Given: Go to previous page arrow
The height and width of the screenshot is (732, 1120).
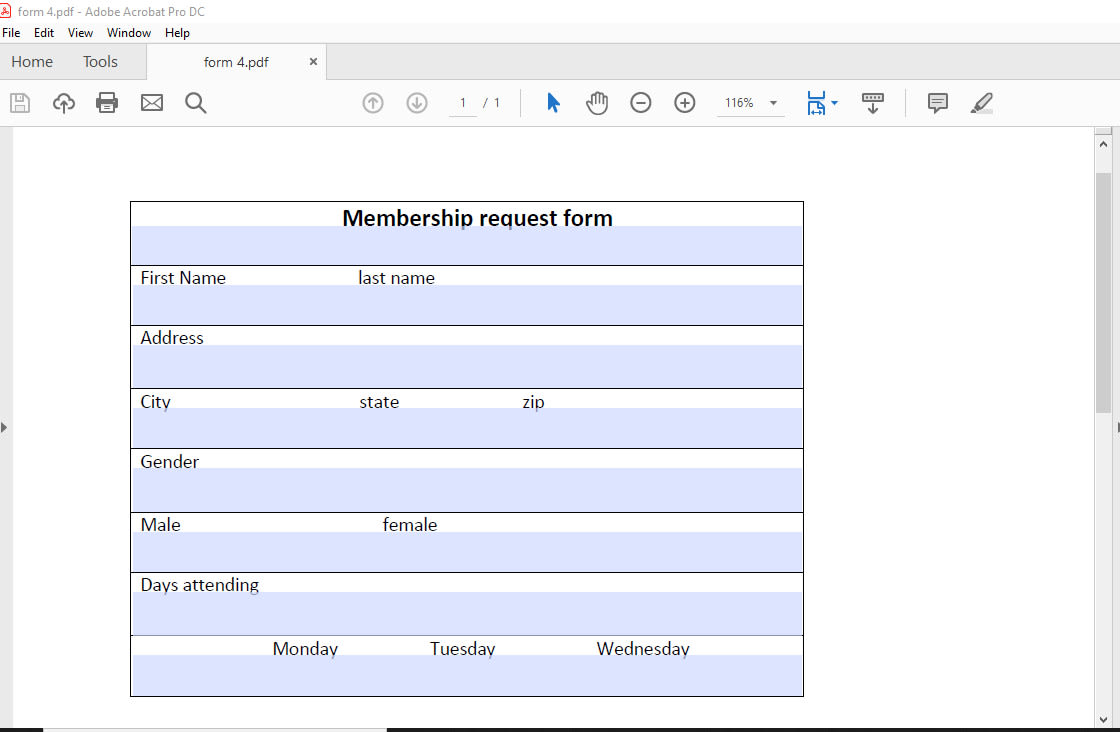Looking at the screenshot, I should (x=373, y=103).
